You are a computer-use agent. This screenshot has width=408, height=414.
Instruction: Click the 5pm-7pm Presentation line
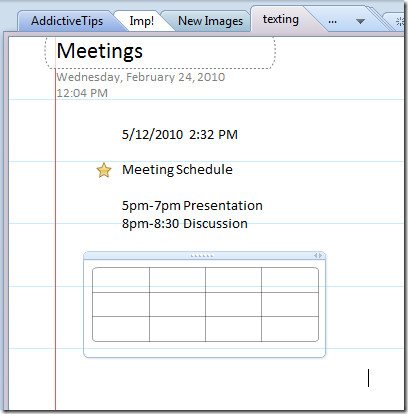pos(192,206)
